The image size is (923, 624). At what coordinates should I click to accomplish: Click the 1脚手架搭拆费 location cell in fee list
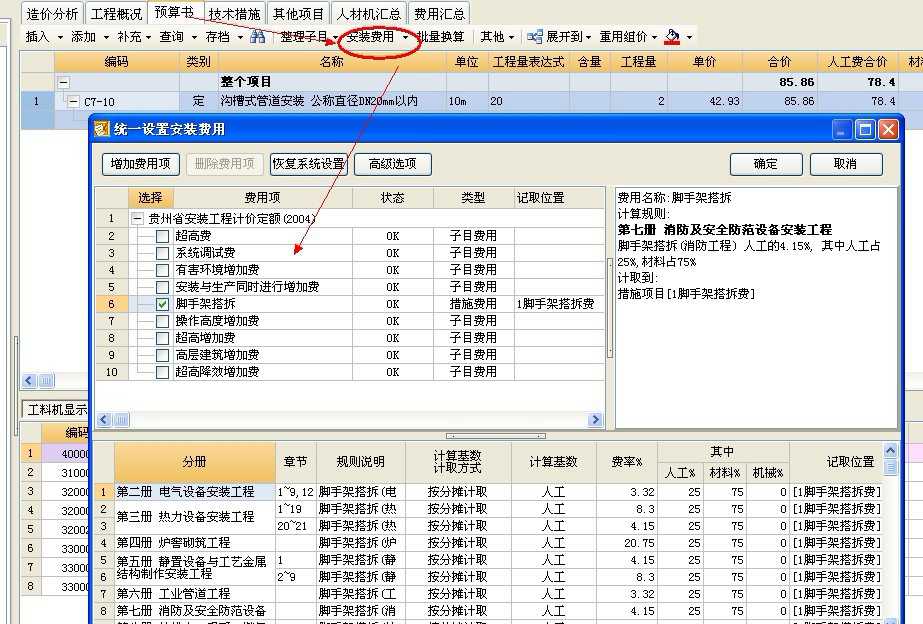(x=559, y=304)
